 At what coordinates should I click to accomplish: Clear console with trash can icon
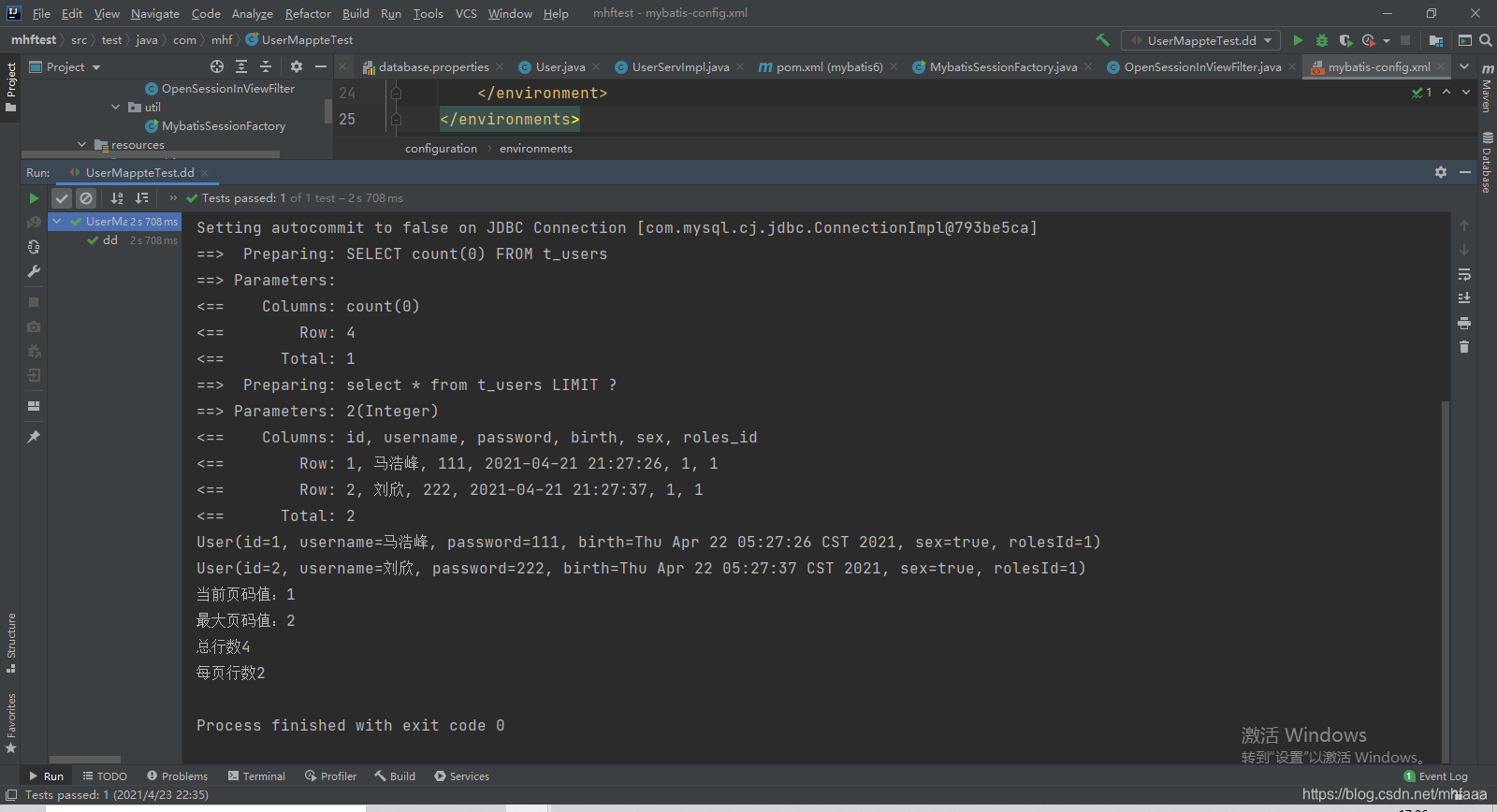coord(1464,347)
